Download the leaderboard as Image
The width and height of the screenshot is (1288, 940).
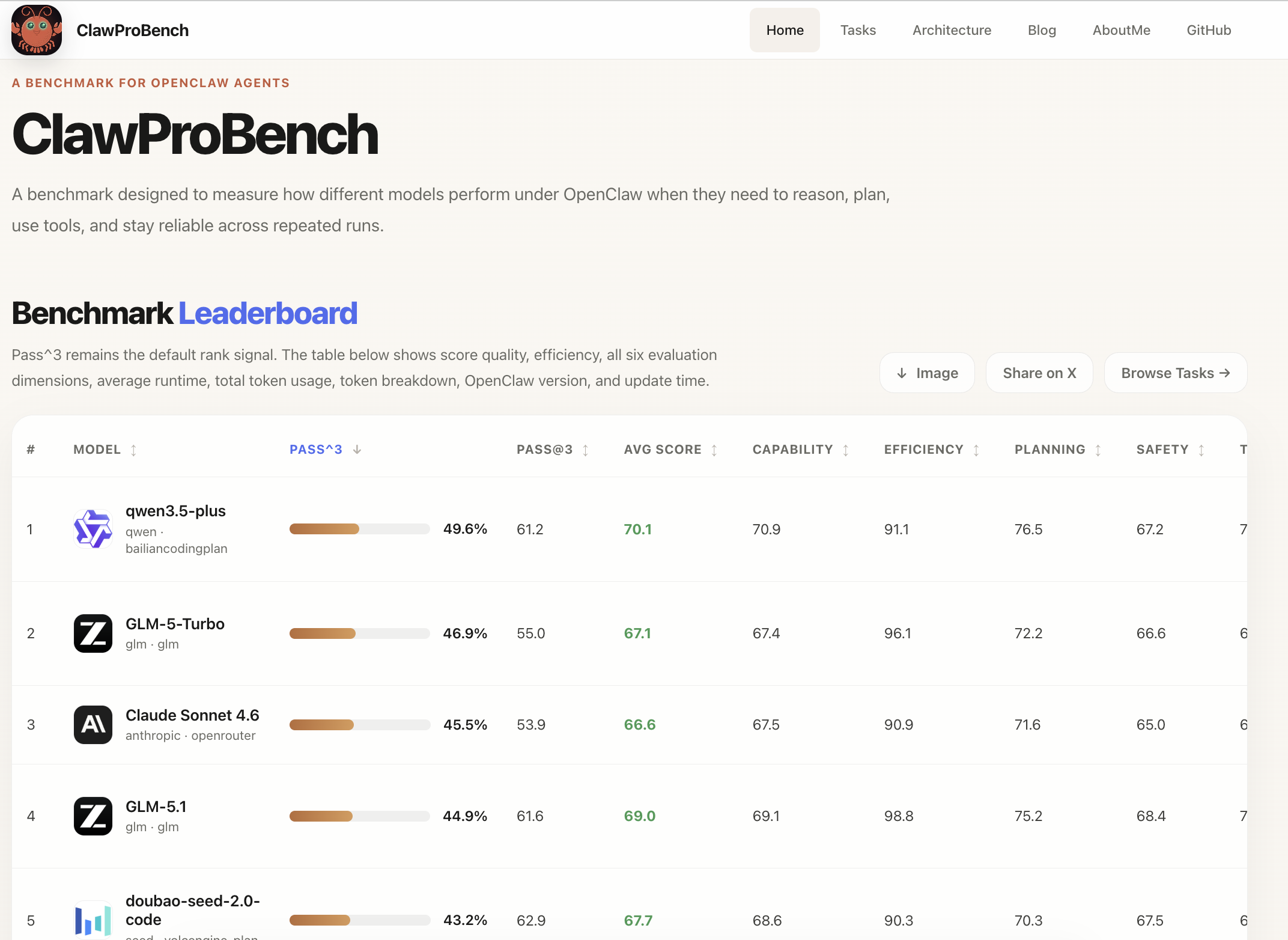click(x=927, y=373)
